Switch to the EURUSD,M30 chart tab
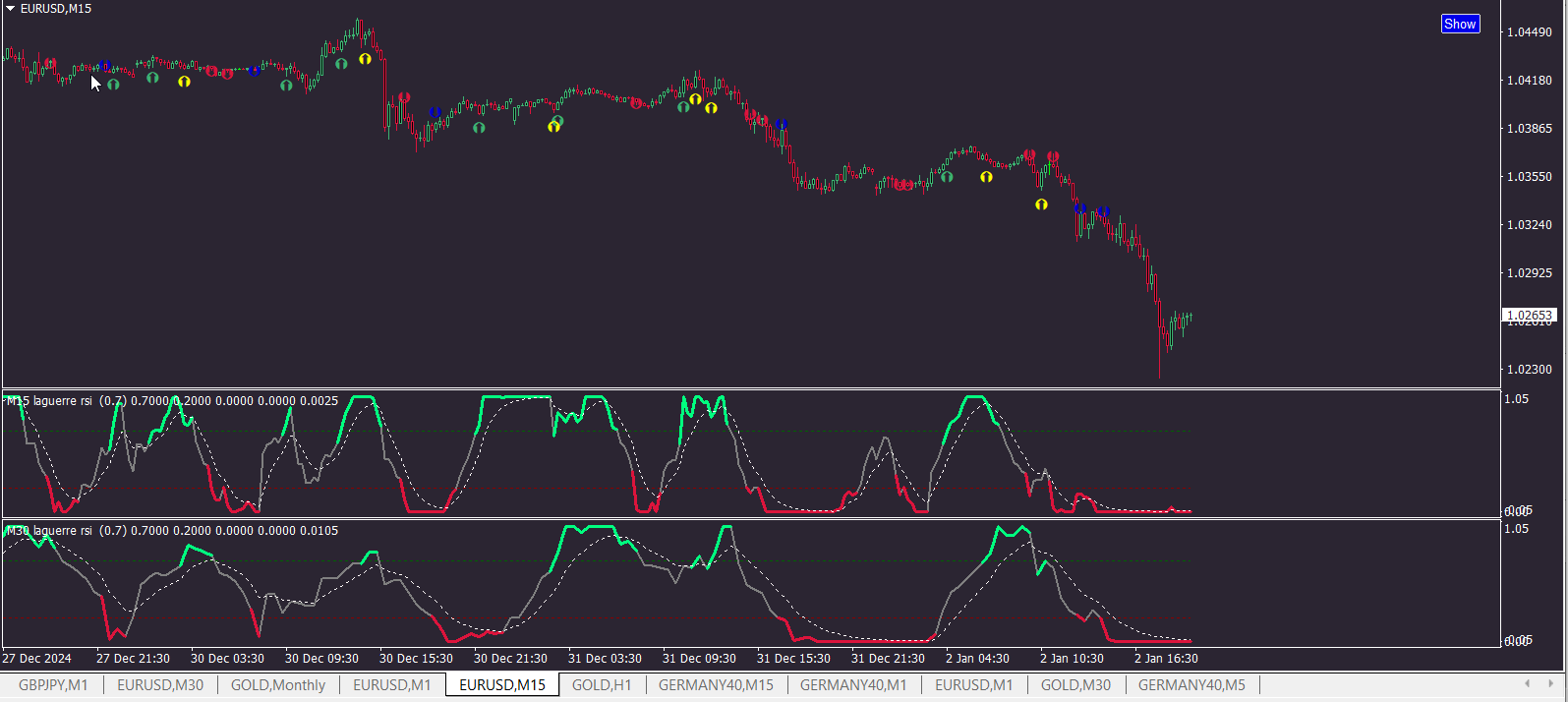The height and width of the screenshot is (702, 1568). coord(160,684)
